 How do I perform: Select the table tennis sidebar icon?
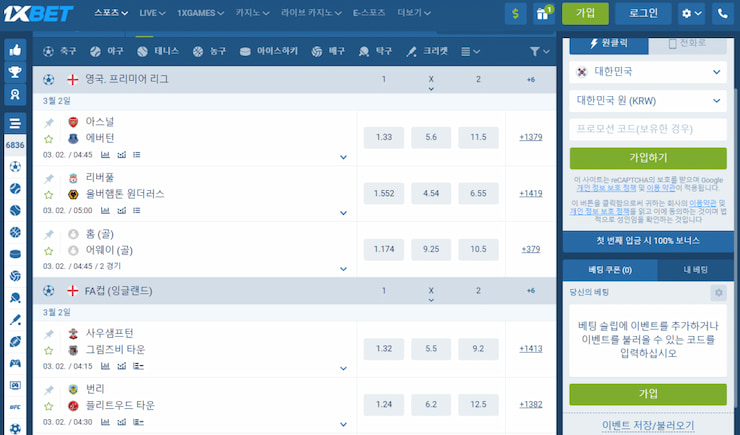pos(15,298)
